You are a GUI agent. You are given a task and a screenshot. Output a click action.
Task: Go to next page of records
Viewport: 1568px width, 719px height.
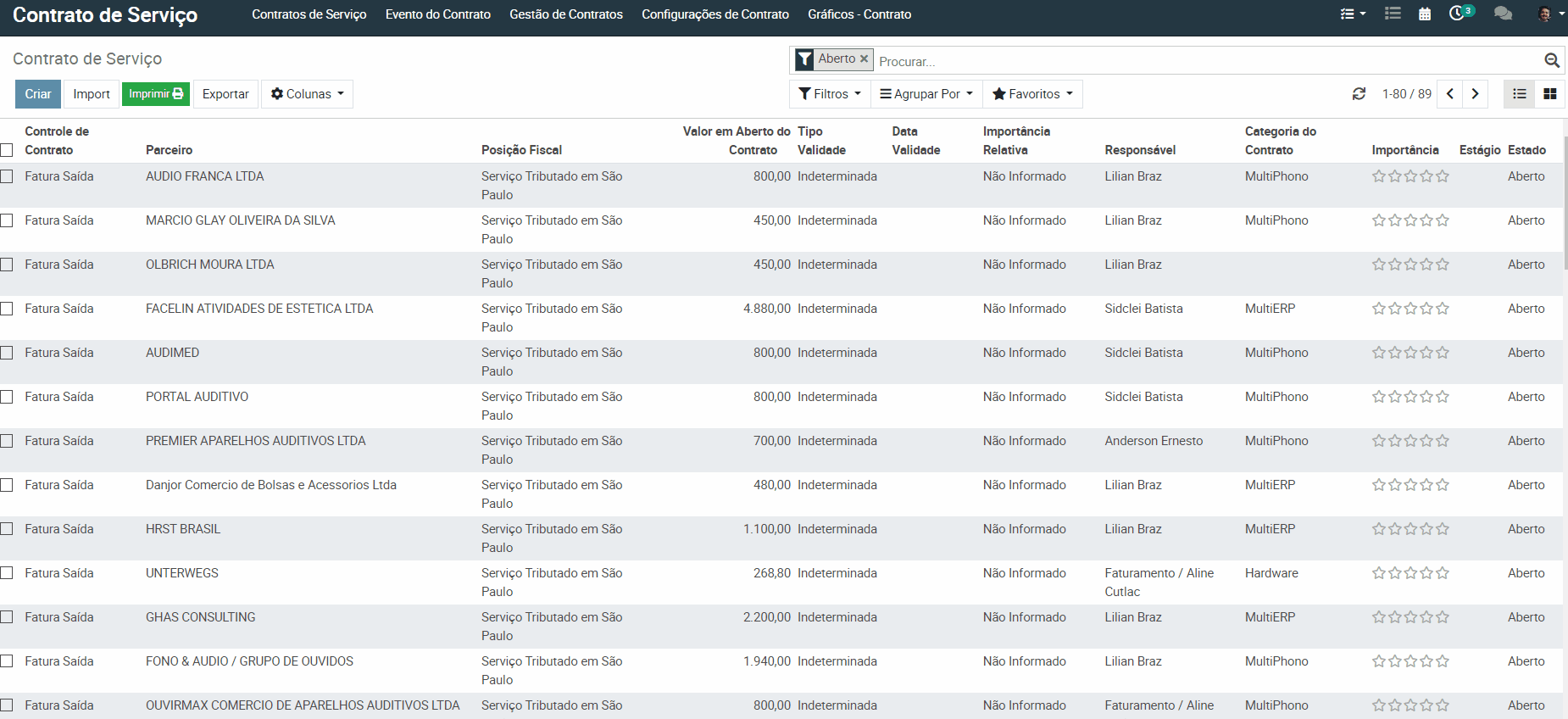click(1475, 94)
